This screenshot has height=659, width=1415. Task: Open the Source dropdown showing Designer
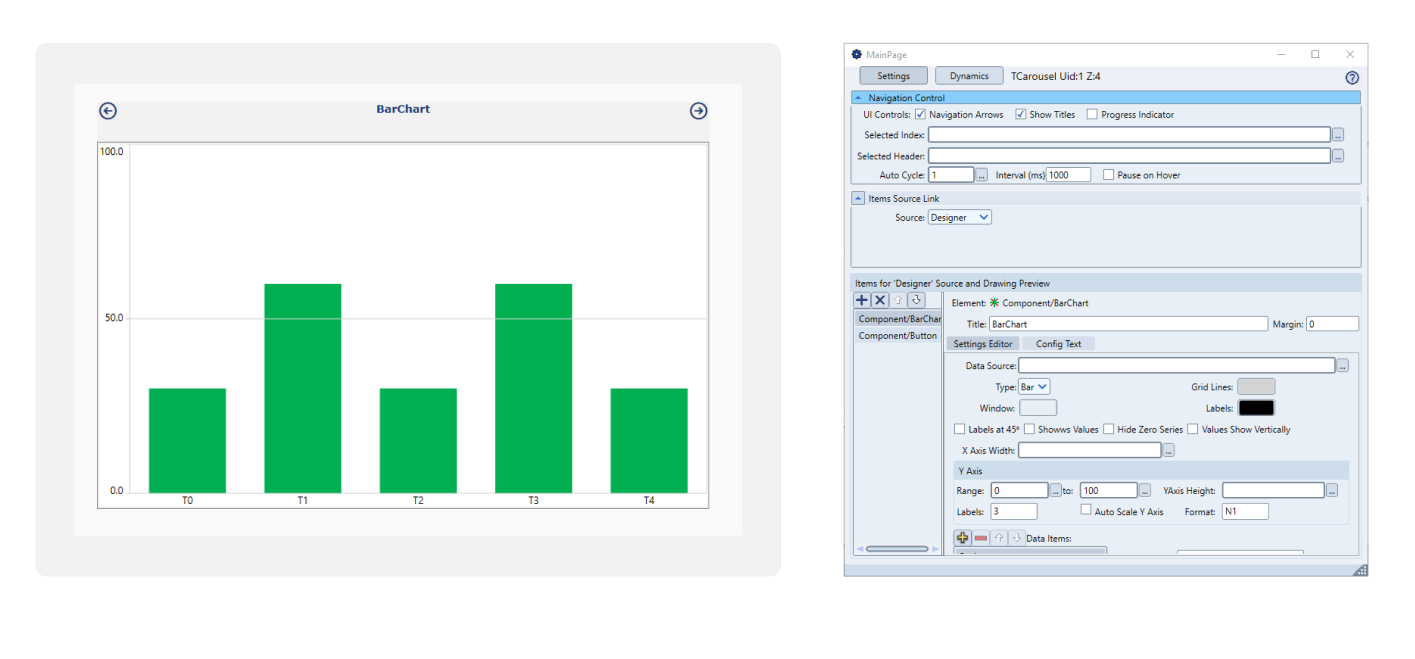pyautogui.click(x=959, y=217)
